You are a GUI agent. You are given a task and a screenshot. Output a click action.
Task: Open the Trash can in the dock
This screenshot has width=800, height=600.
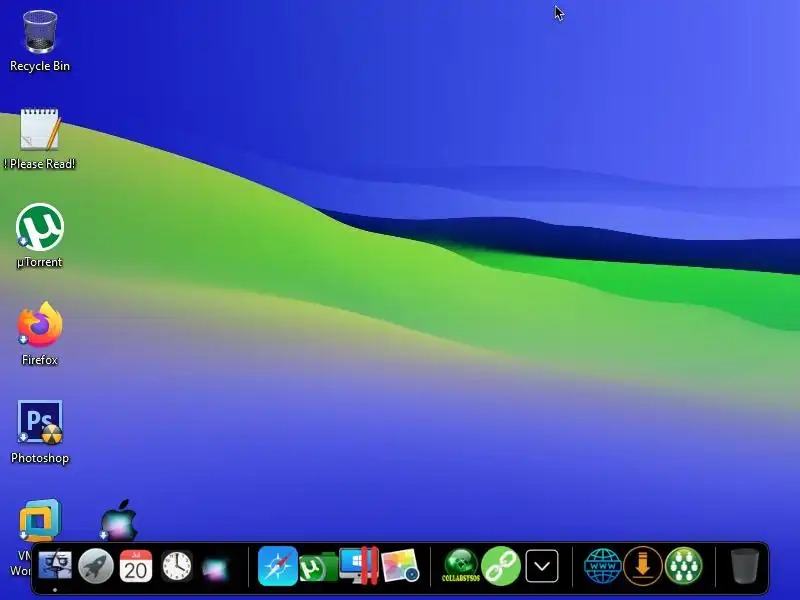coord(745,566)
